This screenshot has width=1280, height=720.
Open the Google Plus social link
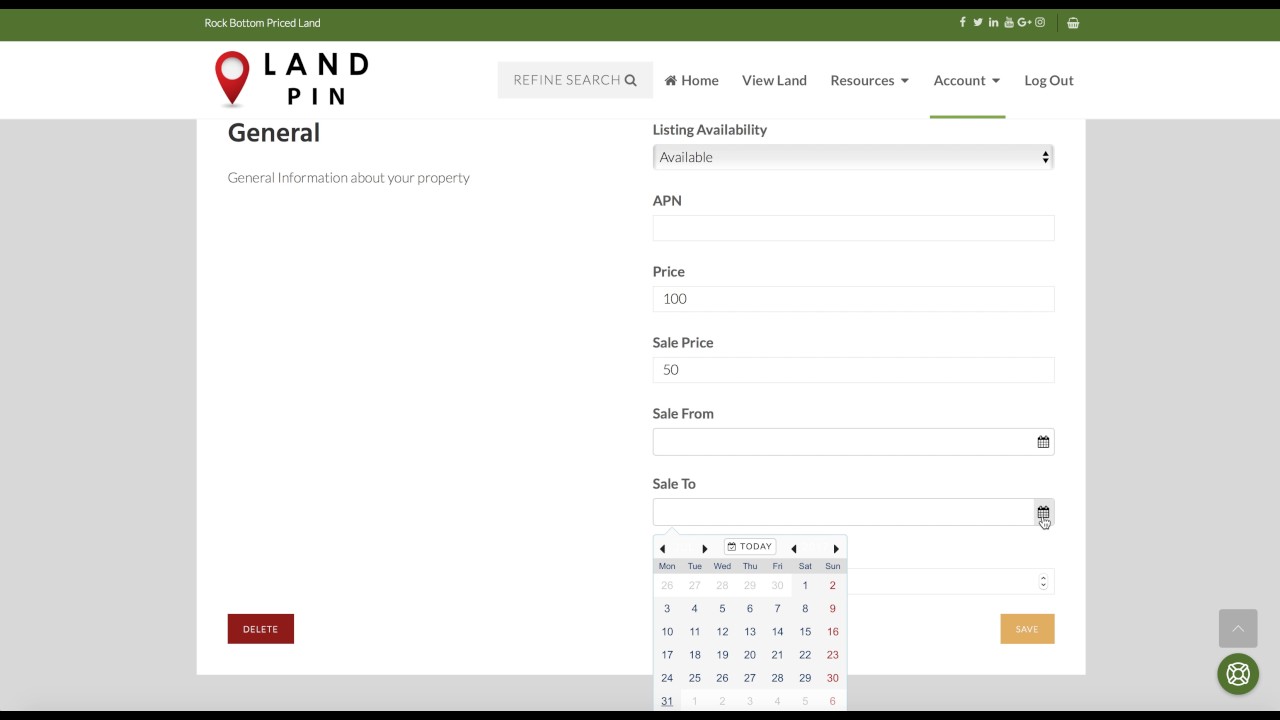click(1025, 22)
